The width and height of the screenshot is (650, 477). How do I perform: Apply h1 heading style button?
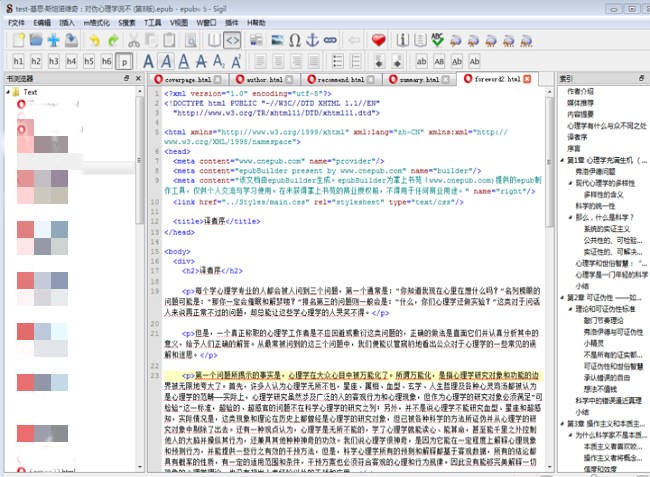coord(20,61)
